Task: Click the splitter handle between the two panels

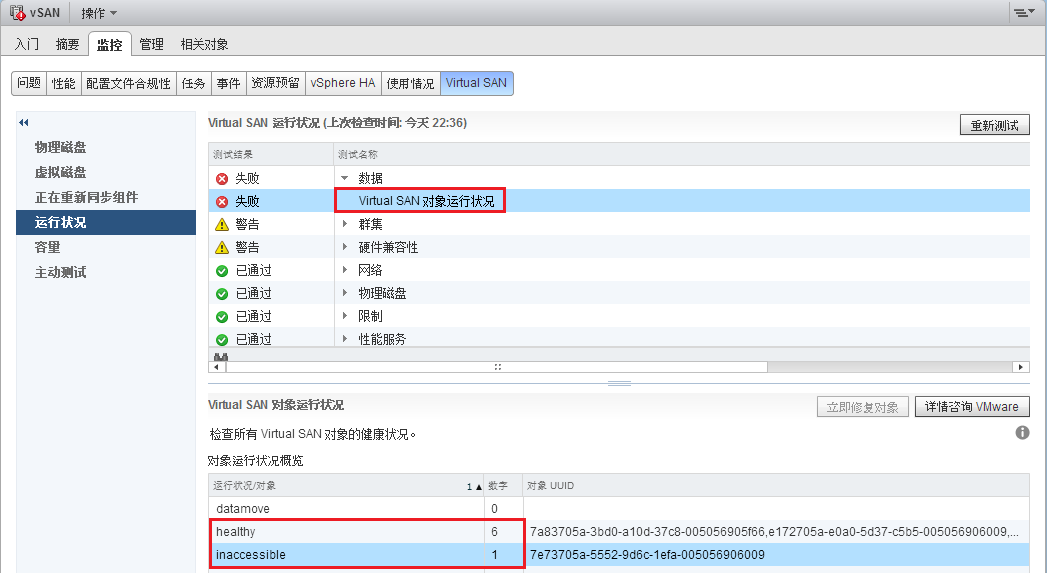Action: tap(619, 383)
